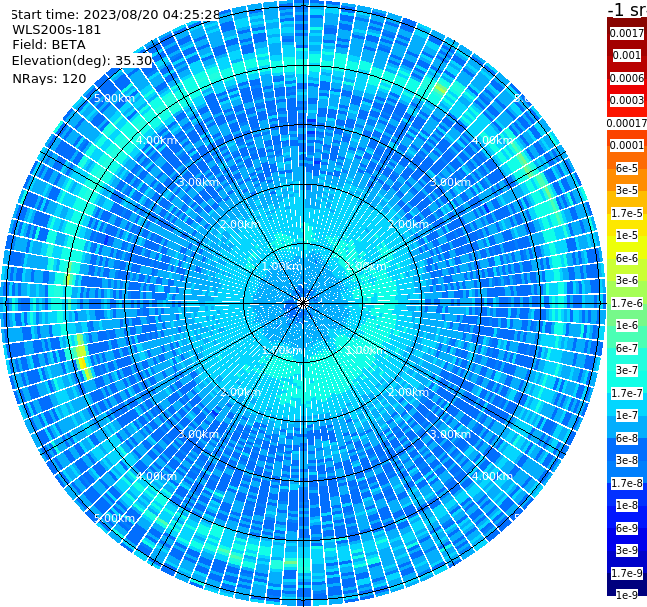
Task: Click the 1e-5 colorbar label
Action: (627, 235)
